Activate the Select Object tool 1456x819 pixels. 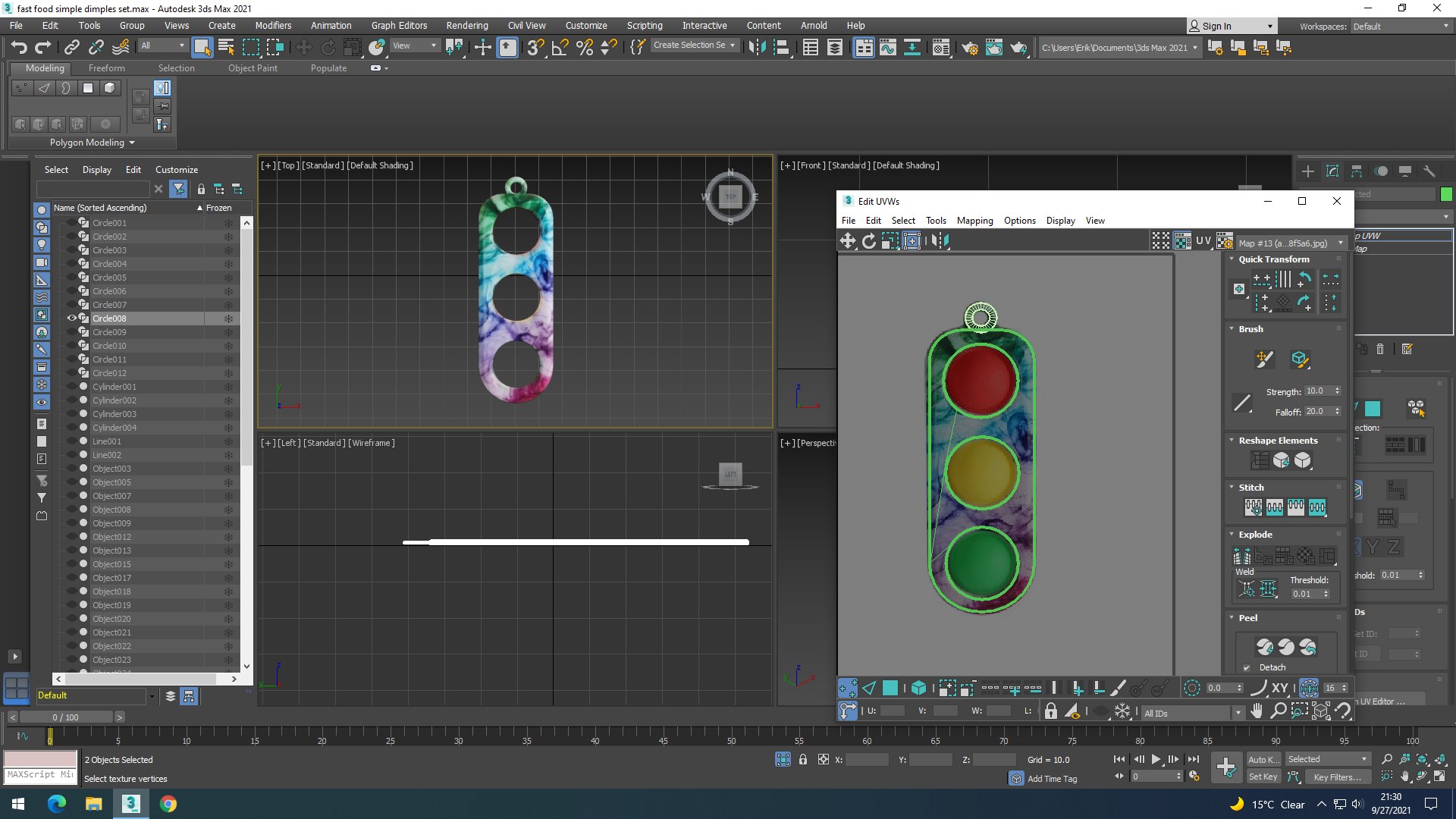(x=202, y=47)
